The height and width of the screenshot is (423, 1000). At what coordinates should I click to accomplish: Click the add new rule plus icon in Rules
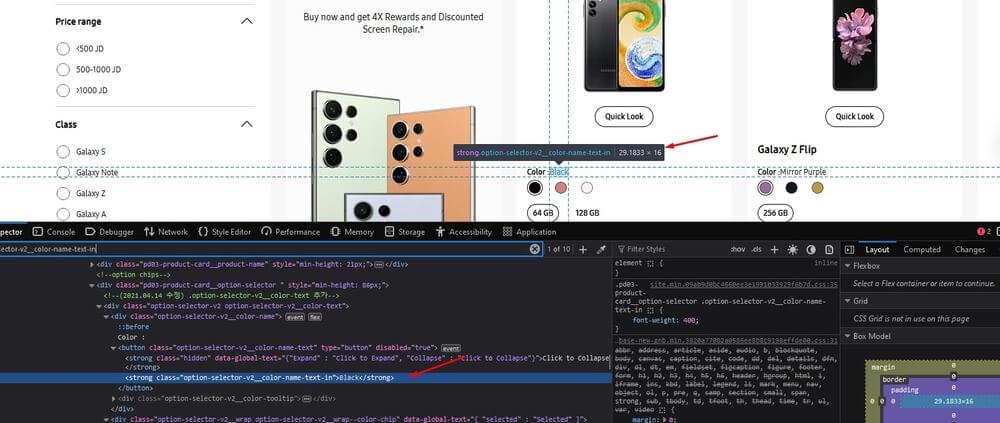776,249
